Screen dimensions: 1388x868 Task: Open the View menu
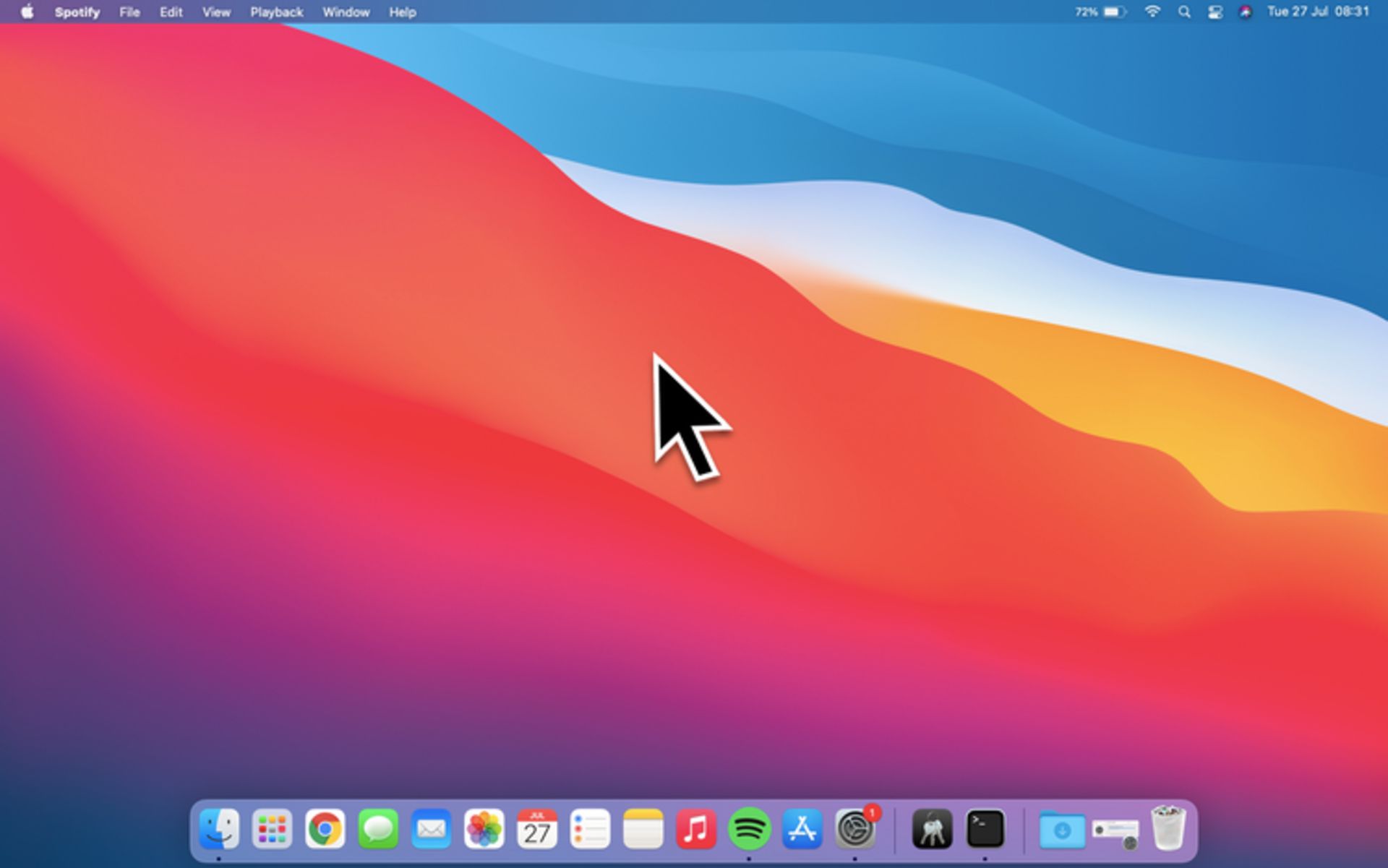[215, 12]
